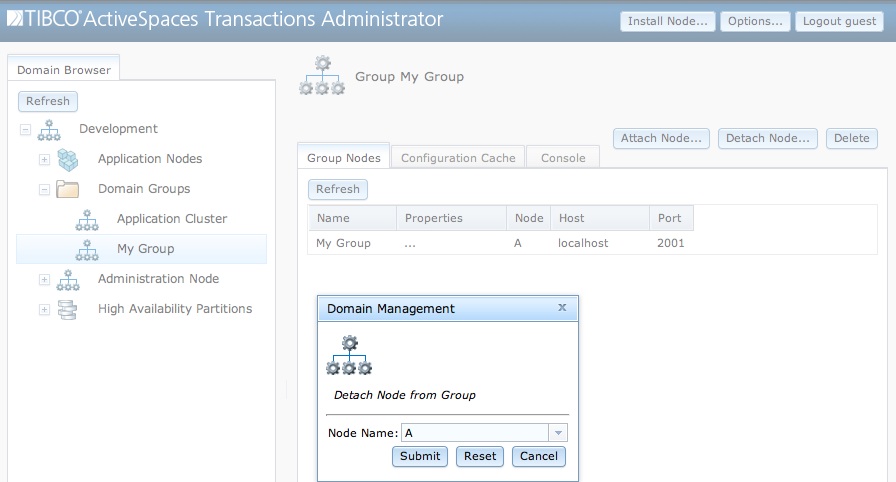Viewport: 896px width, 482px height.
Task: Collapse the Domain Groups branch
Action: click(44, 190)
